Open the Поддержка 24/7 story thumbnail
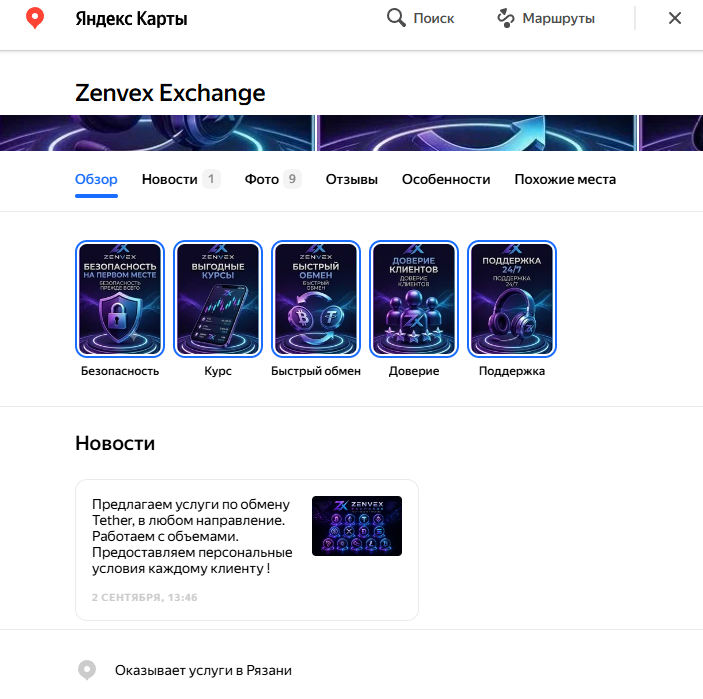 [x=512, y=299]
